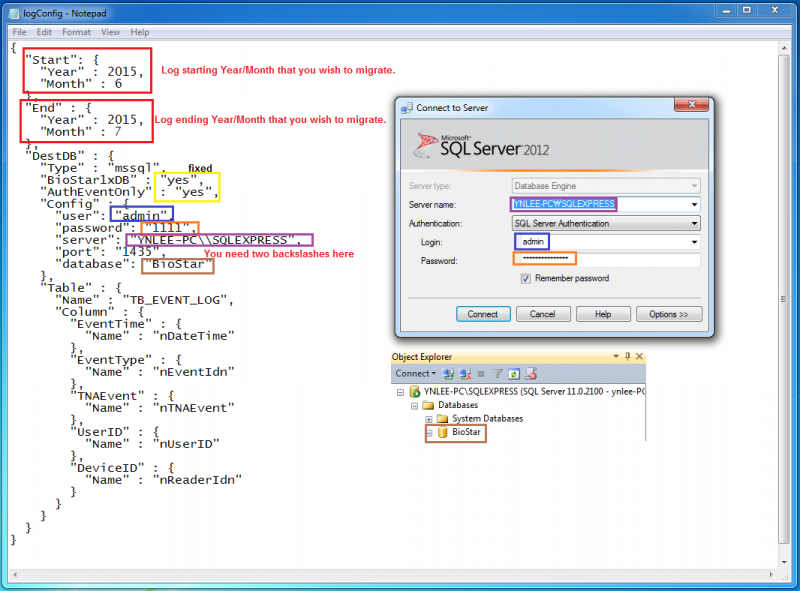Click the BioStar database cylinder icon

(x=443, y=433)
